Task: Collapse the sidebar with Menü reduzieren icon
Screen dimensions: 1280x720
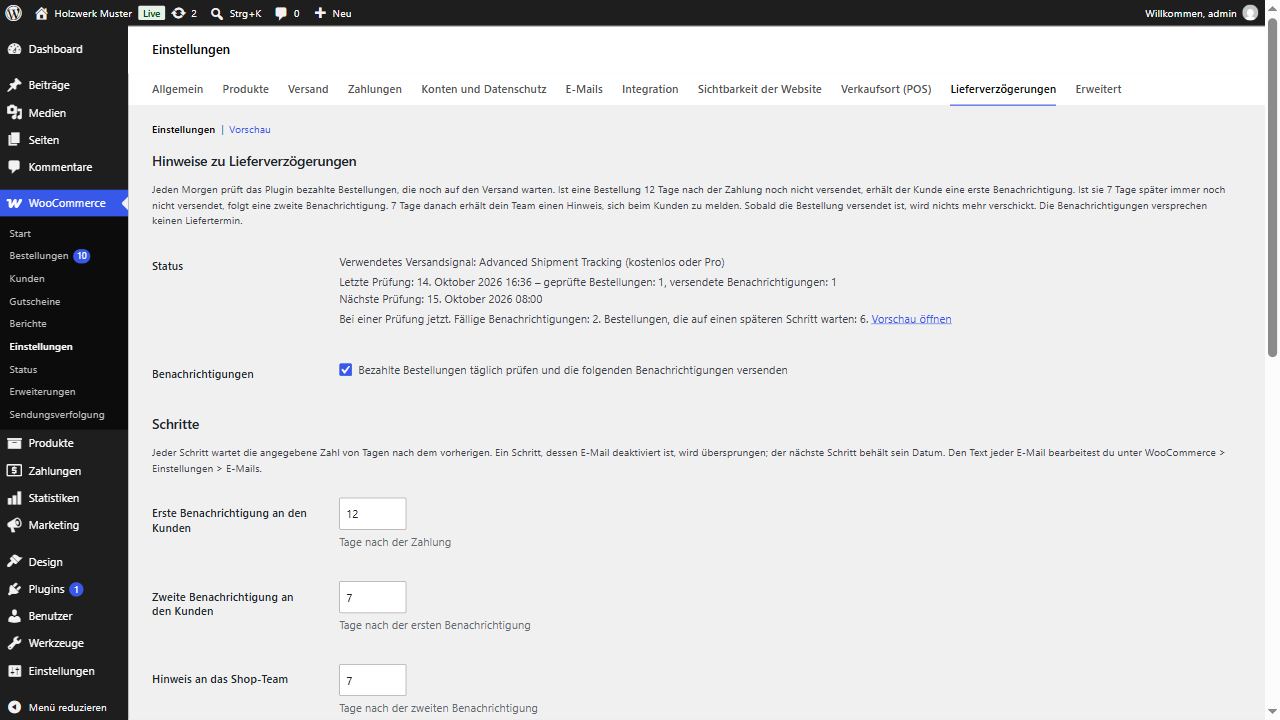Action: (x=15, y=707)
